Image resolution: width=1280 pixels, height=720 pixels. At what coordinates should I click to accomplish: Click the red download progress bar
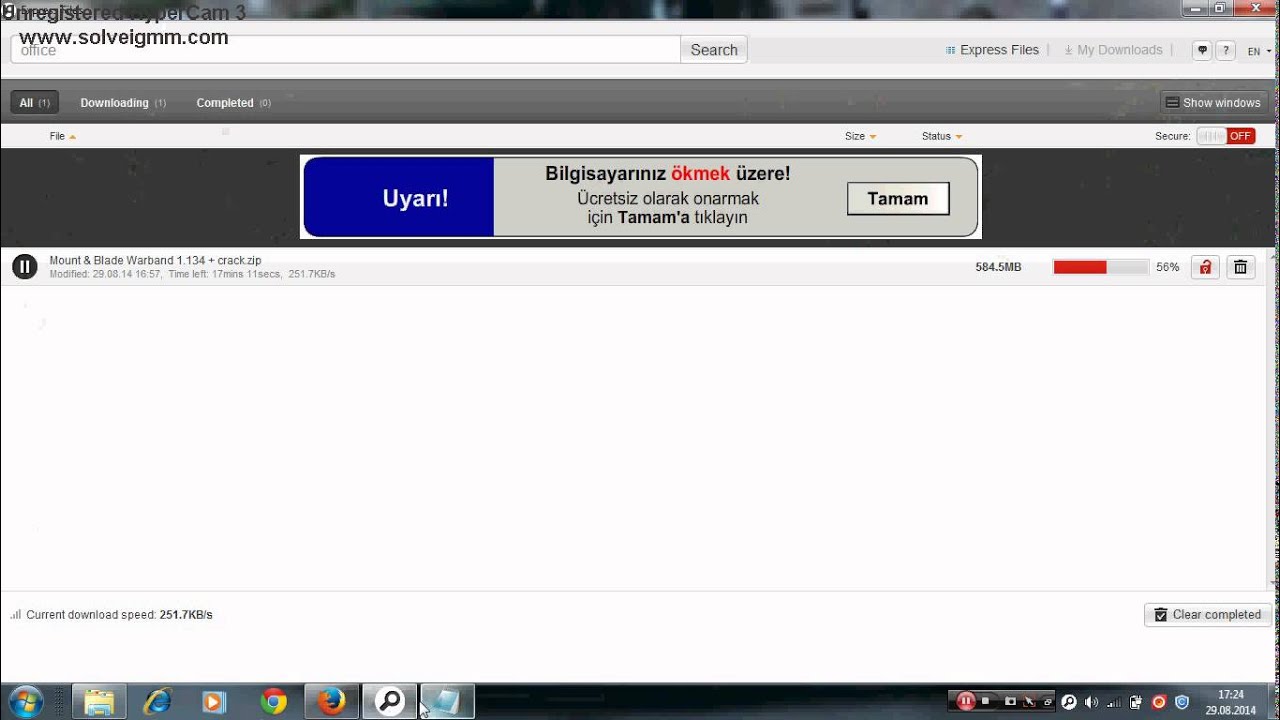point(1100,267)
